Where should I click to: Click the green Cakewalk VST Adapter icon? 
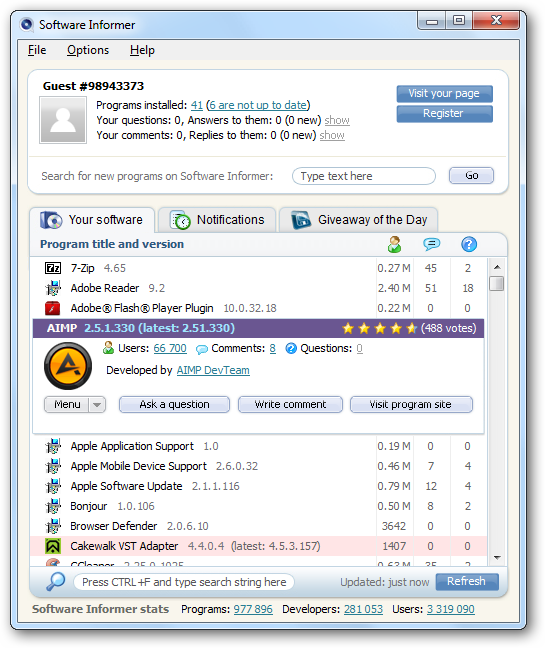click(53, 546)
